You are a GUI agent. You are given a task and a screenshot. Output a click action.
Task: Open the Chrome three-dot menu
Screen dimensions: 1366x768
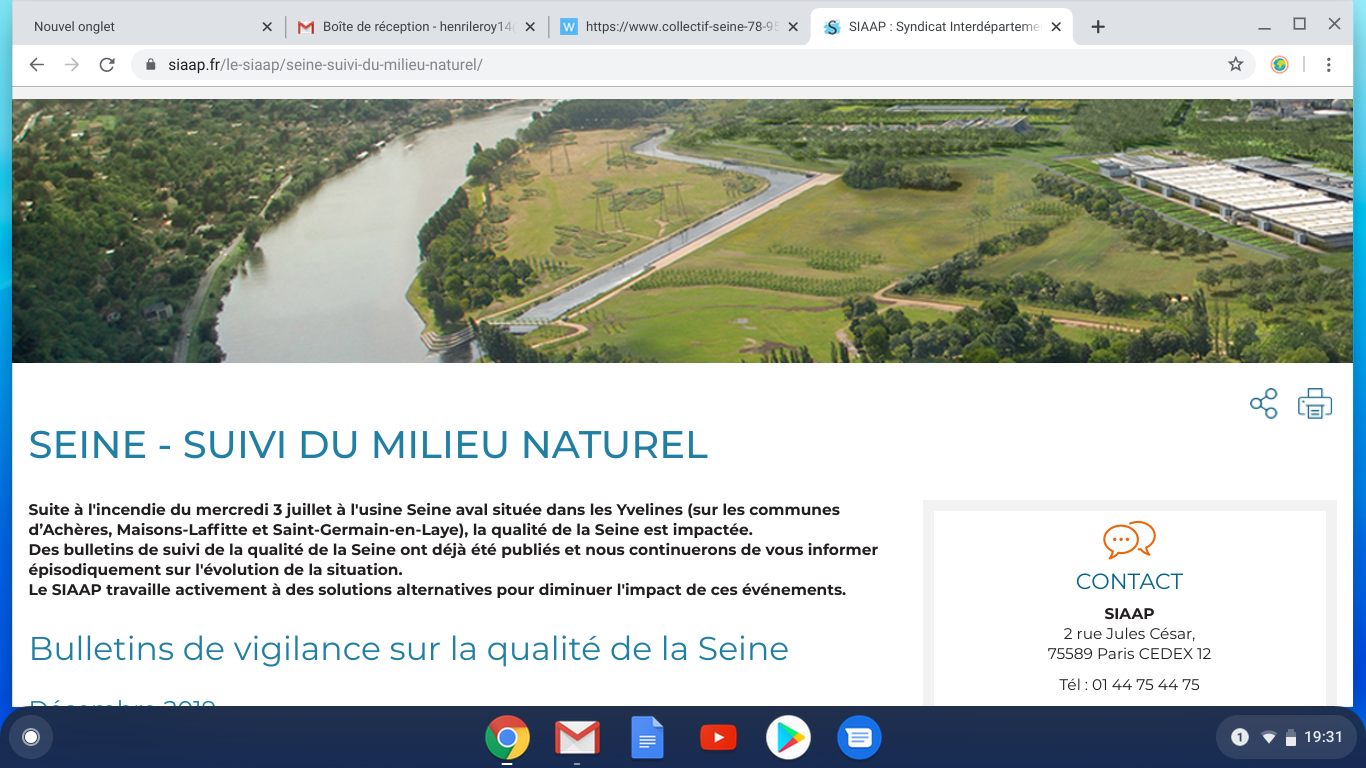pos(1328,65)
